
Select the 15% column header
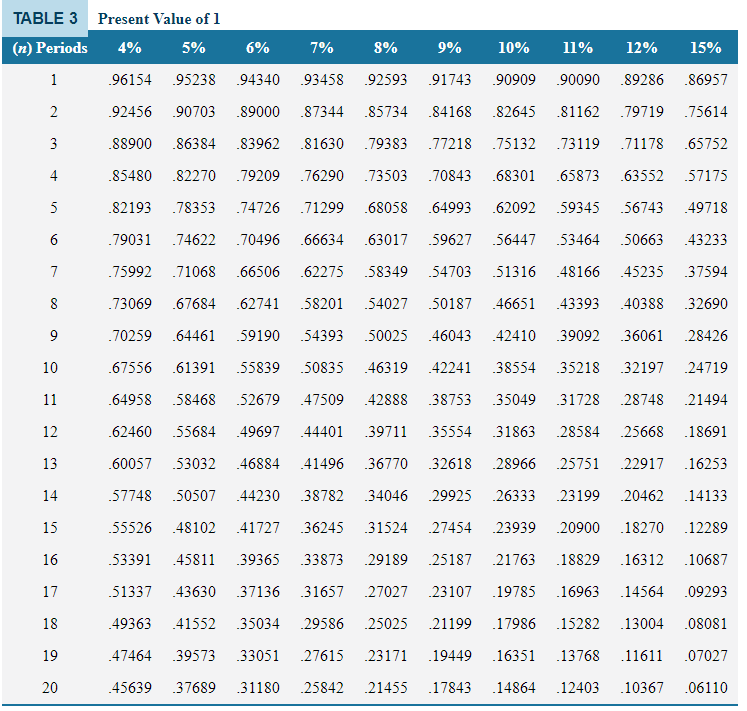pos(706,48)
